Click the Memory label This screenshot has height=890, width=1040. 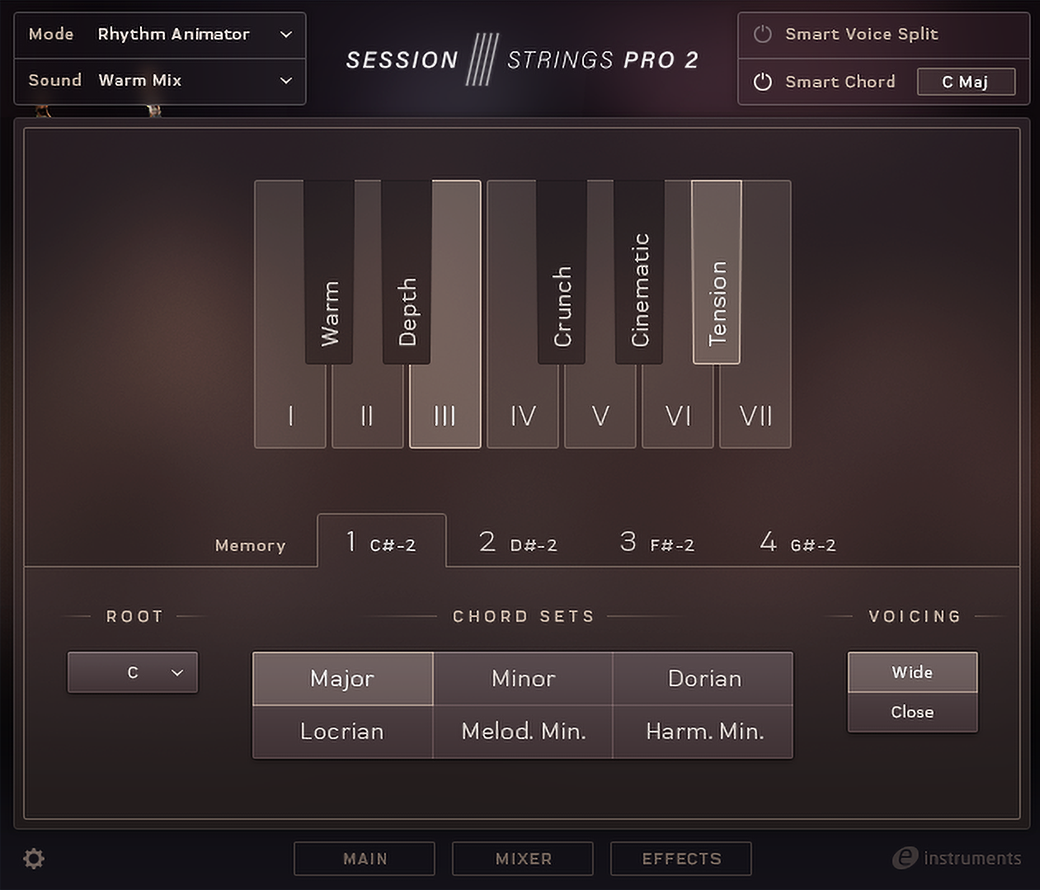point(250,545)
